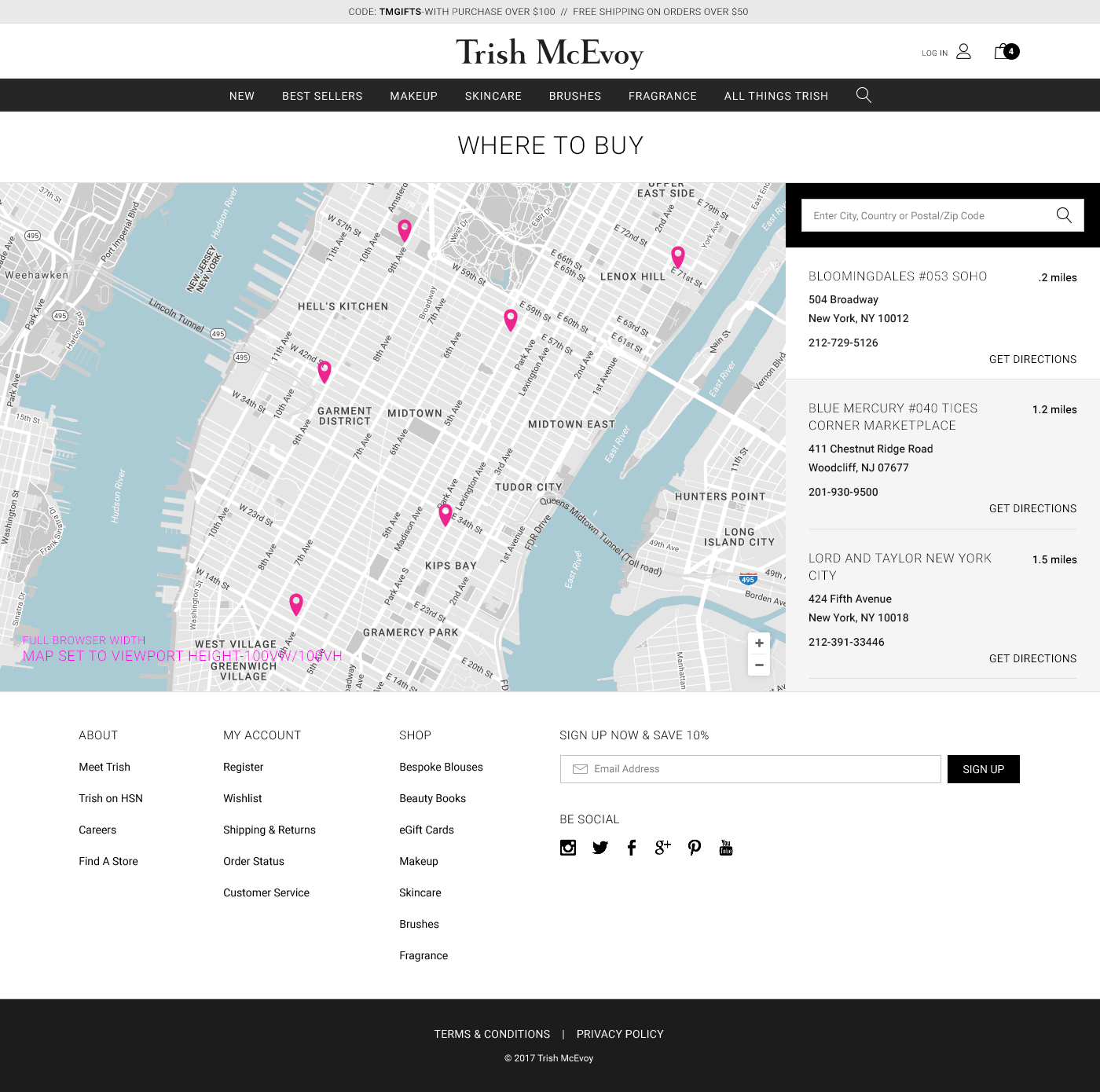Select map pin near Lenox Hill
The height and width of the screenshot is (1092, 1100).
pos(677,256)
